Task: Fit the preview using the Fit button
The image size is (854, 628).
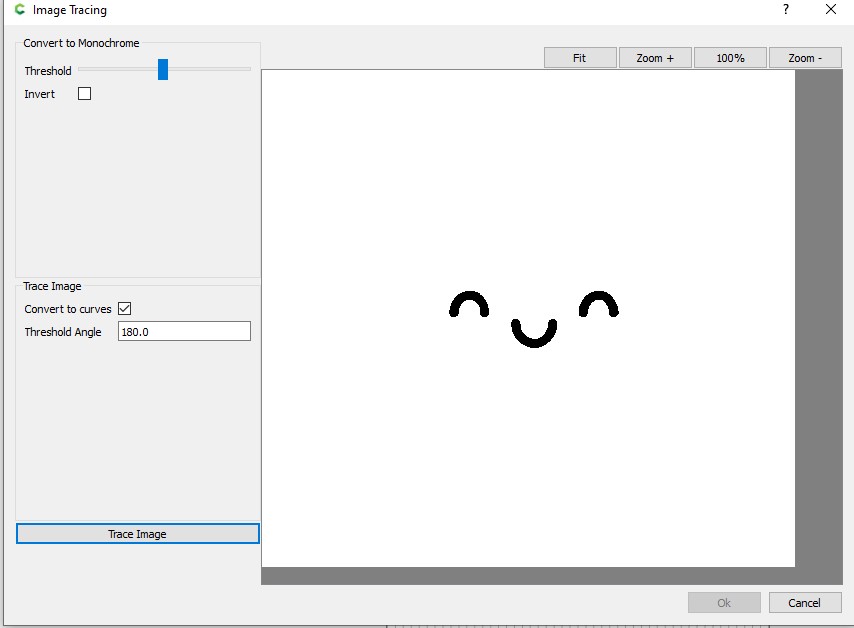Action: click(x=580, y=58)
